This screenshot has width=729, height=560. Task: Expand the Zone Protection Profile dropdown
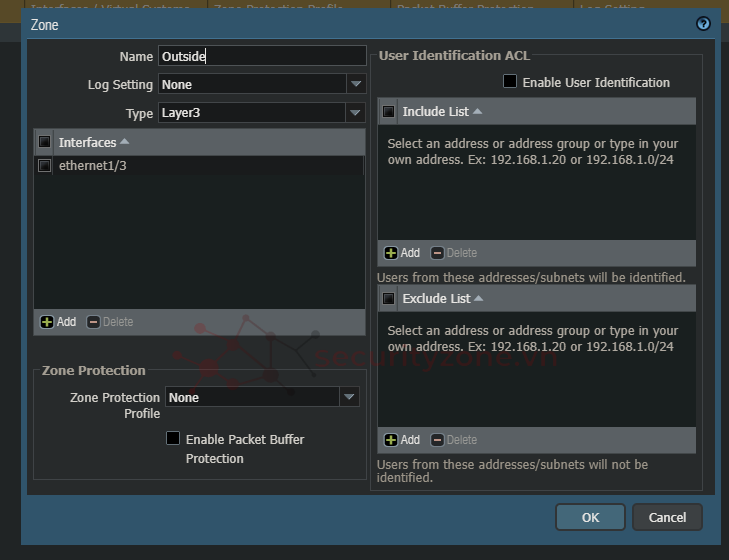pyautogui.click(x=349, y=397)
